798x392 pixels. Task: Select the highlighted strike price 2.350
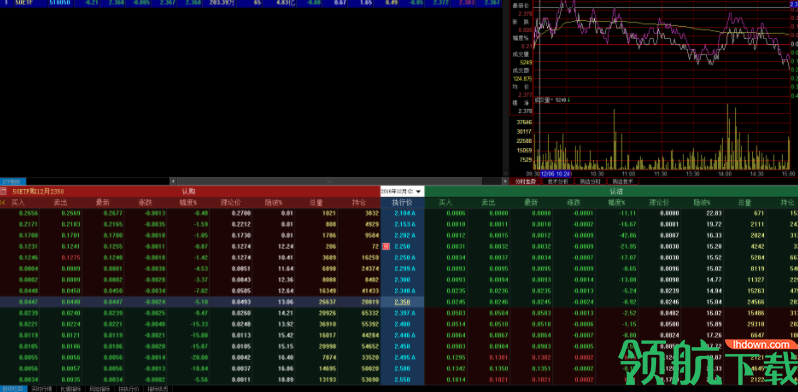click(402, 302)
